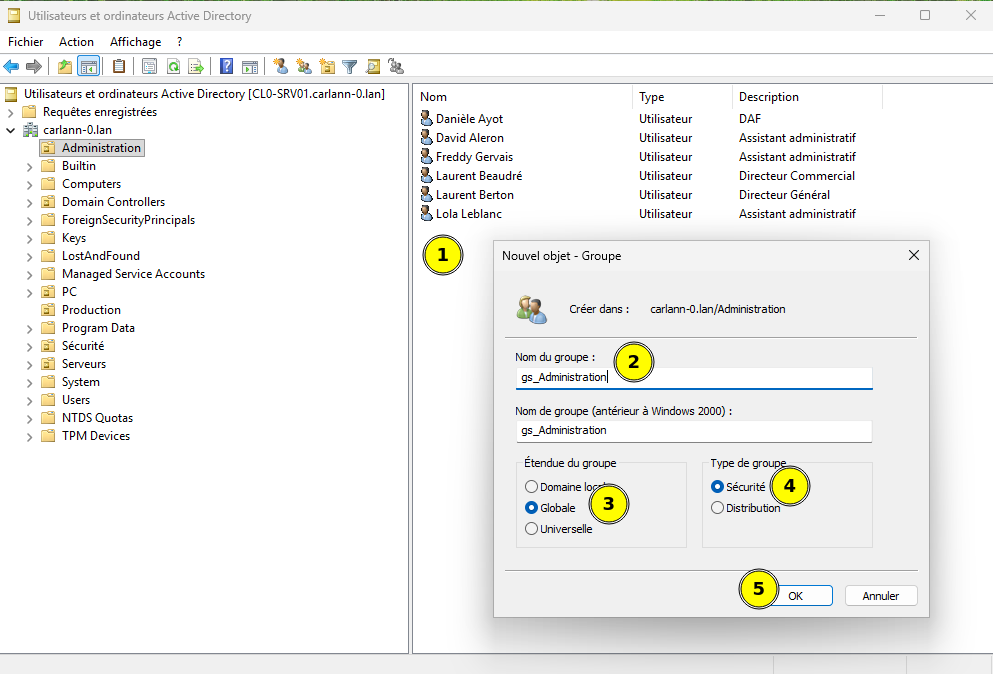Expand the Sécurité organizational unit

tap(29, 347)
